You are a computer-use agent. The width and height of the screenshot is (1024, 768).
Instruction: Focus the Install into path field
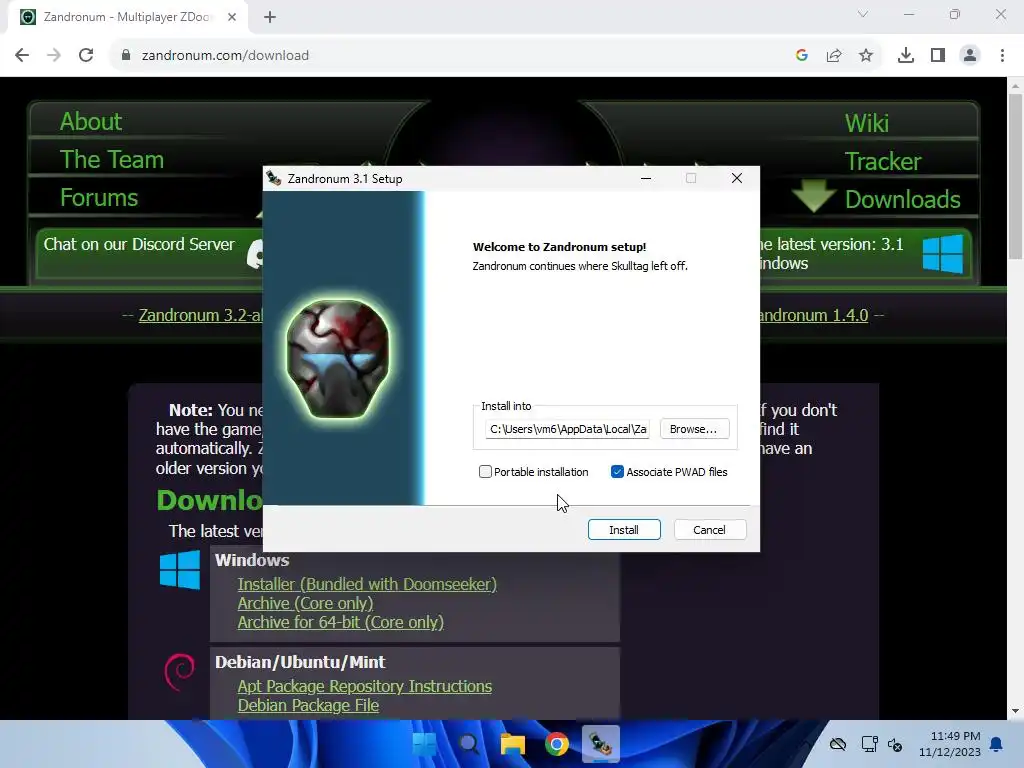568,429
